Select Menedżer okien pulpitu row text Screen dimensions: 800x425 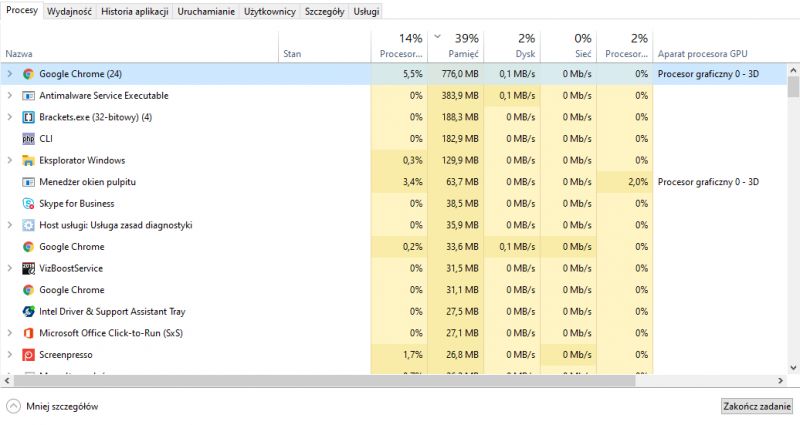87,182
